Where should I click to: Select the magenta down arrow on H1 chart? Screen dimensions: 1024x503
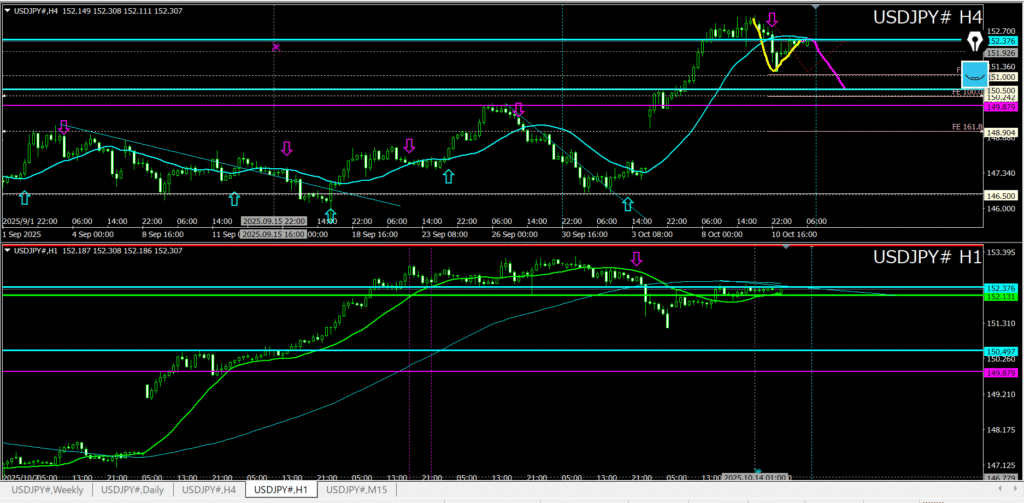(x=636, y=259)
